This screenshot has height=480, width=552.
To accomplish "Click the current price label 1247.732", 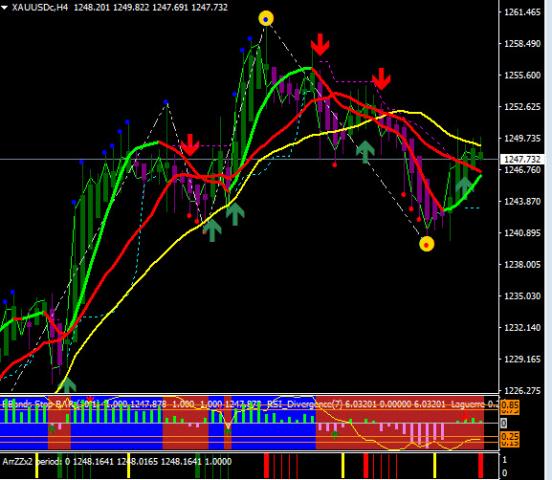I will point(522,159).
